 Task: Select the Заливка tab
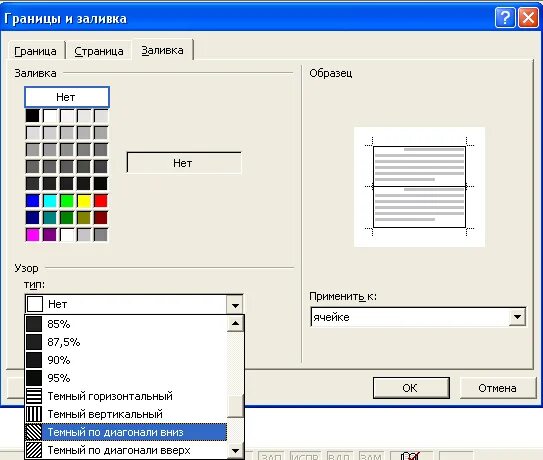(162, 50)
